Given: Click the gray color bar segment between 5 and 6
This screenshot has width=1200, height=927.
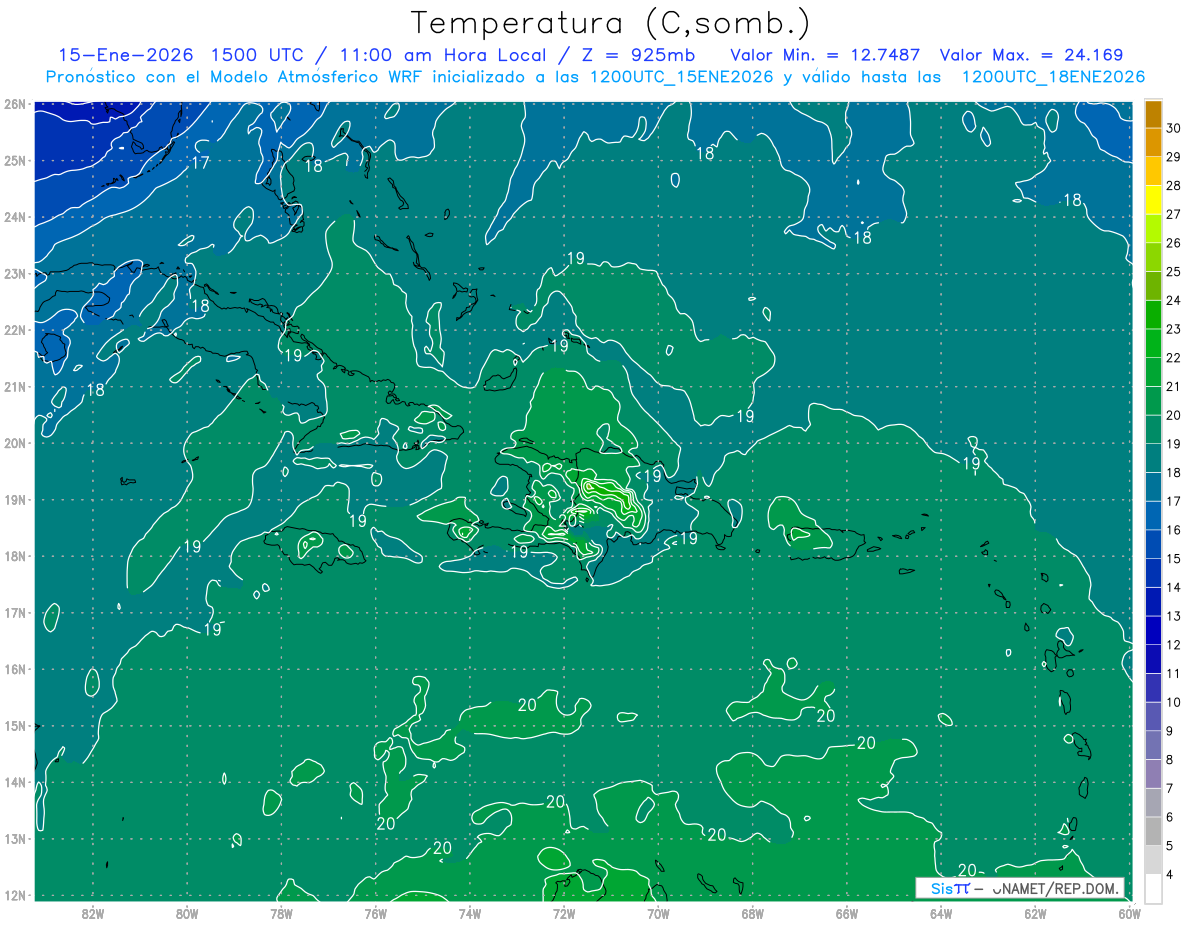Looking at the screenshot, I should 1153,832.
